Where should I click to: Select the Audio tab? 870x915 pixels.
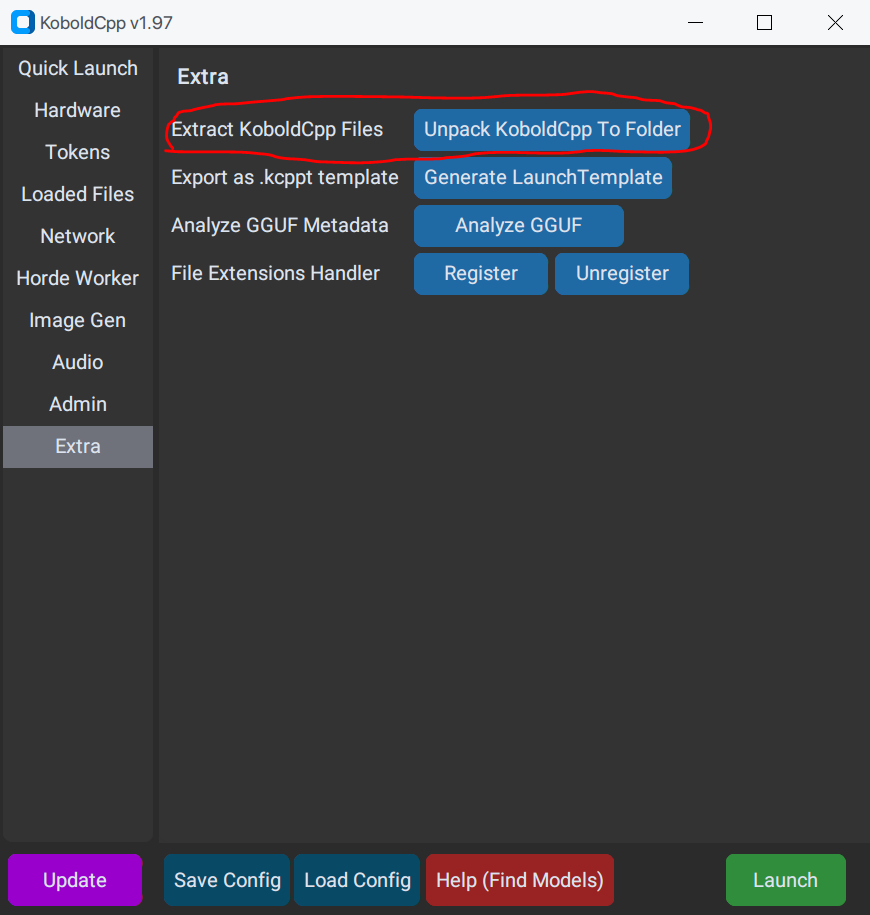(78, 362)
